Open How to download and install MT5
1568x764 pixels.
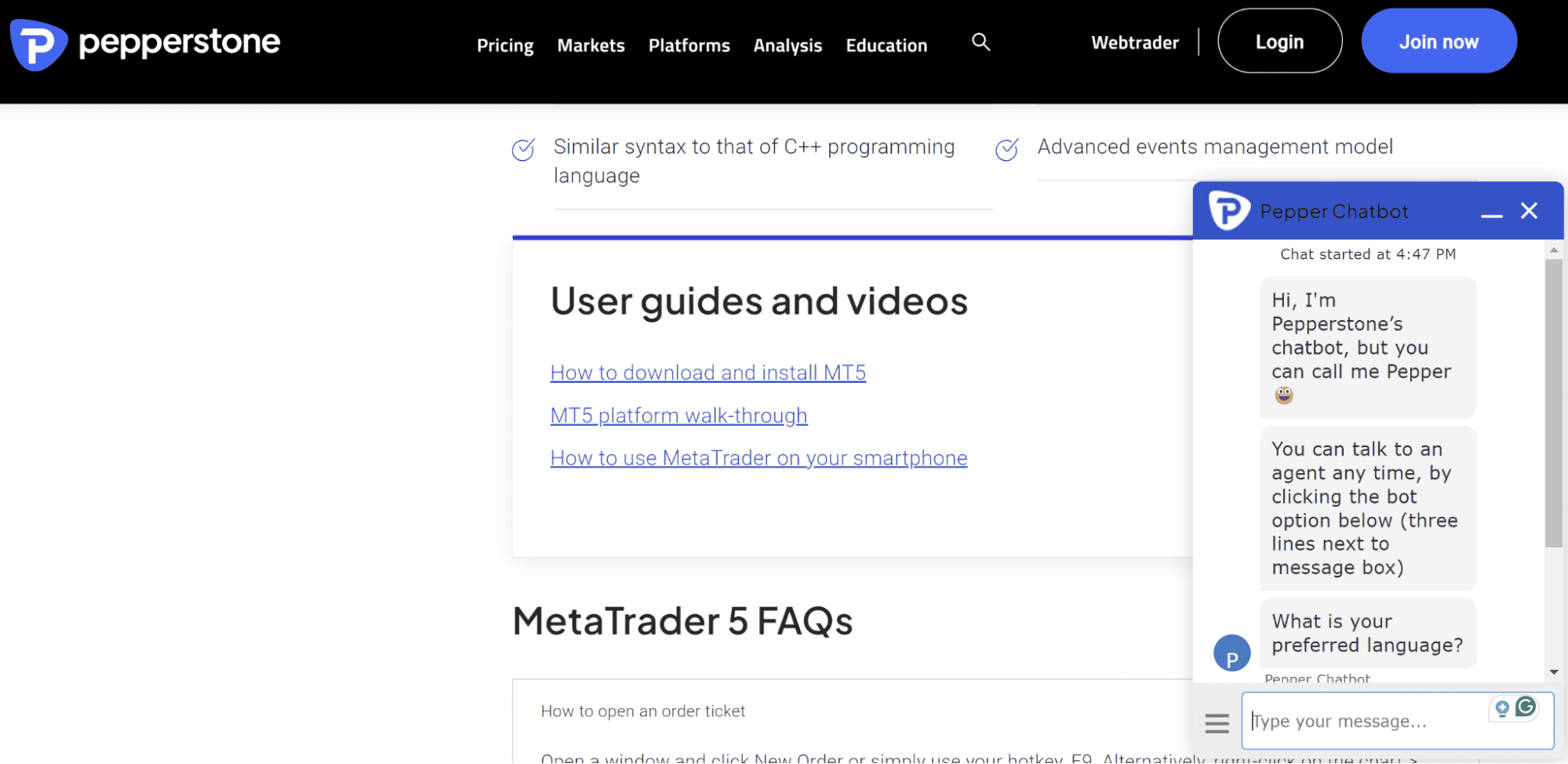(708, 373)
